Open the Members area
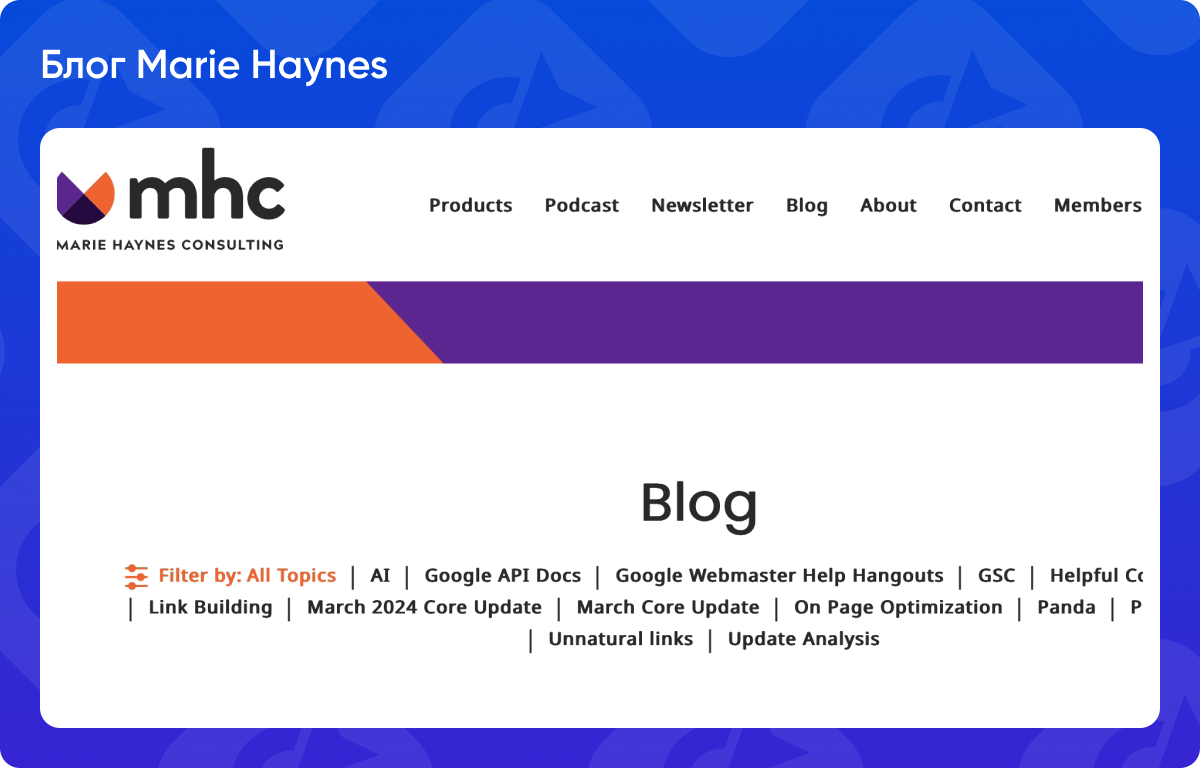The height and width of the screenshot is (768, 1200). coord(1097,205)
